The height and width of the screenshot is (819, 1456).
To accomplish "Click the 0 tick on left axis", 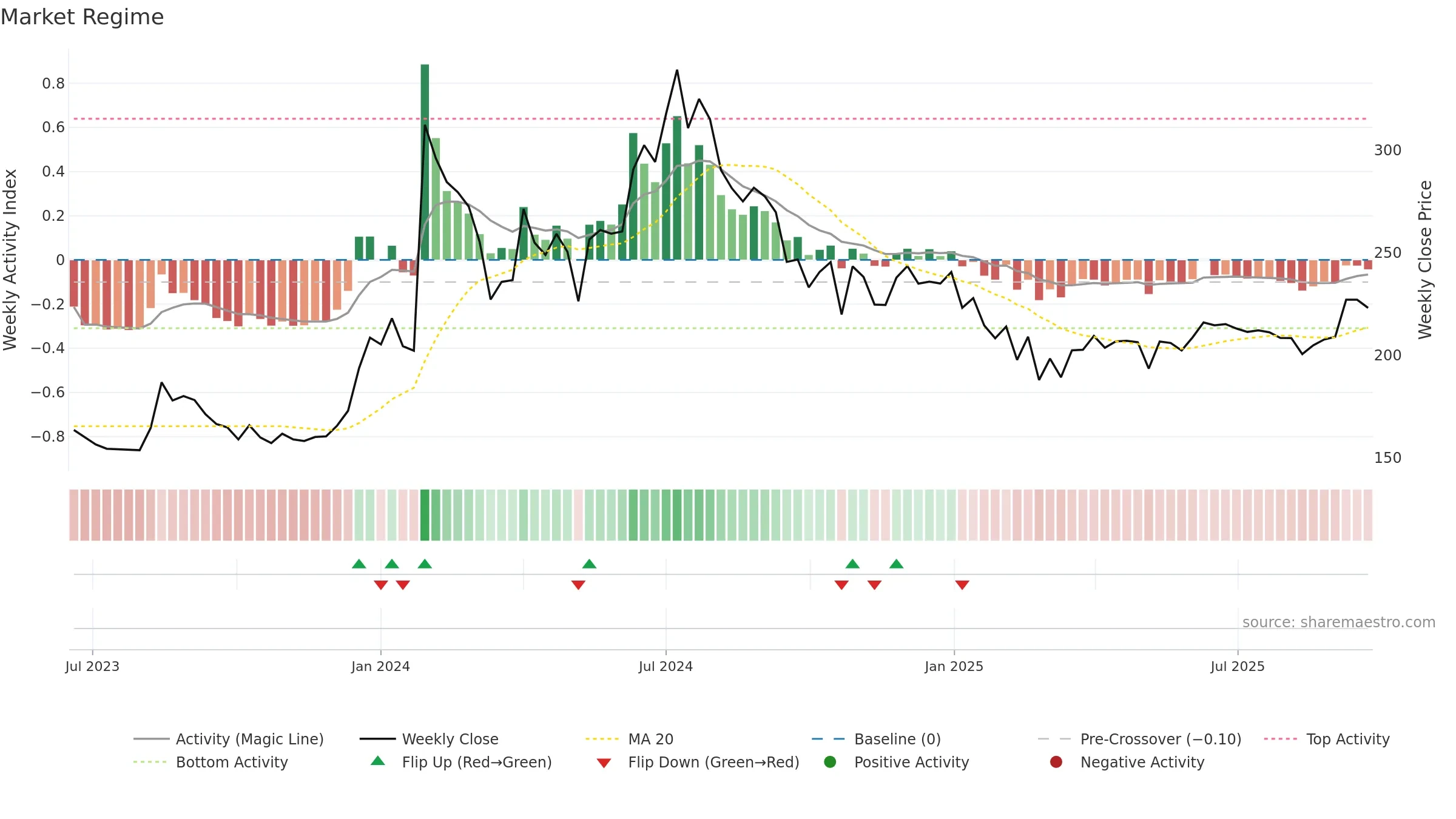I will (x=60, y=260).
